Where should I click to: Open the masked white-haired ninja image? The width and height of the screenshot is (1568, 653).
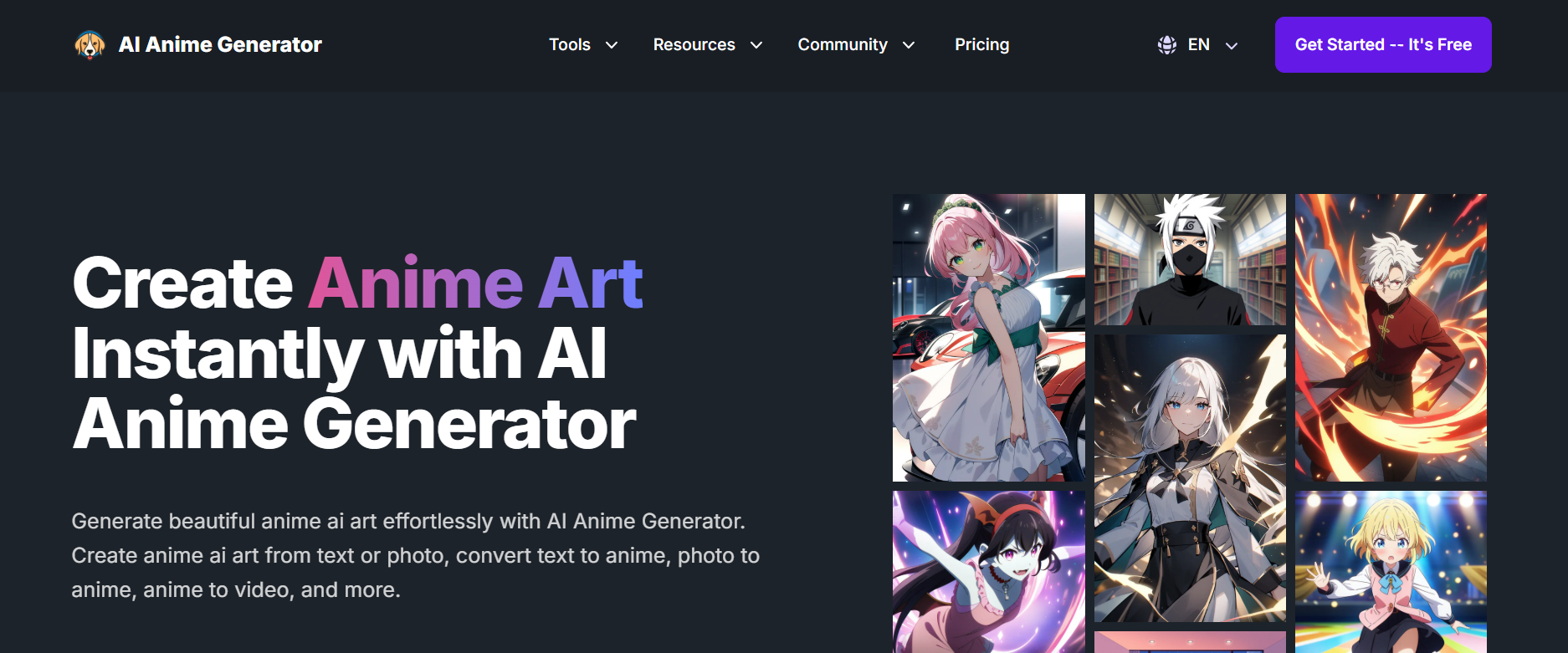1190,260
